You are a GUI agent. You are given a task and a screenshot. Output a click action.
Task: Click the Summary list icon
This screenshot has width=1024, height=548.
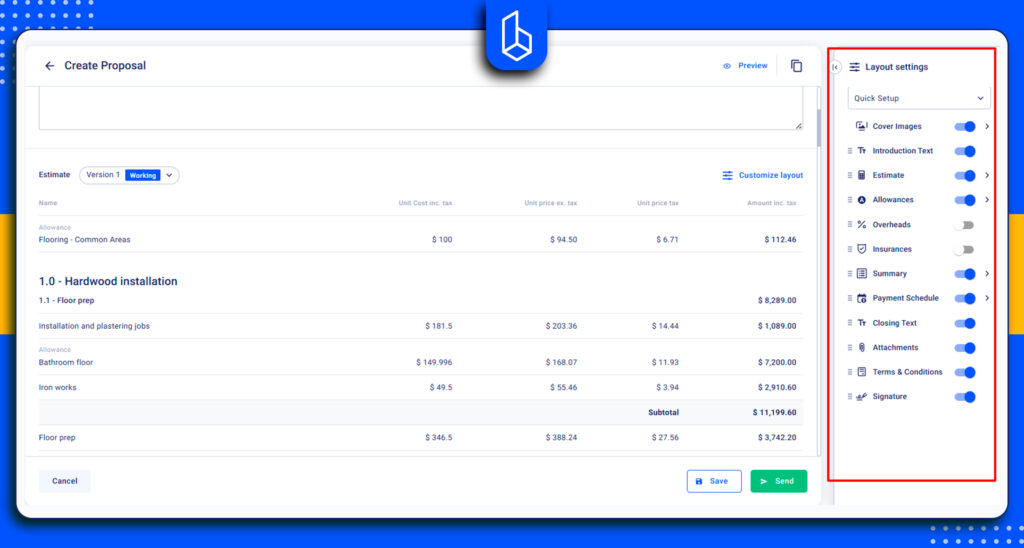coord(861,274)
